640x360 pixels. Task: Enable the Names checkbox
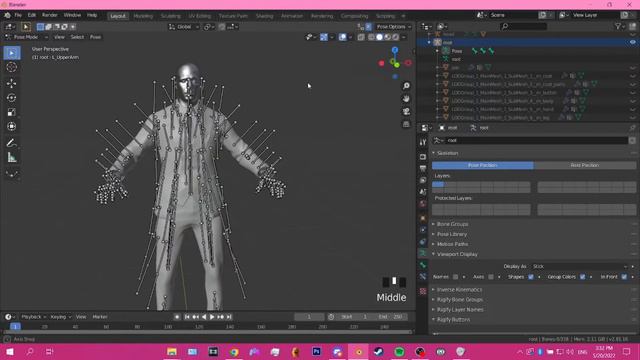pyautogui.click(x=456, y=277)
